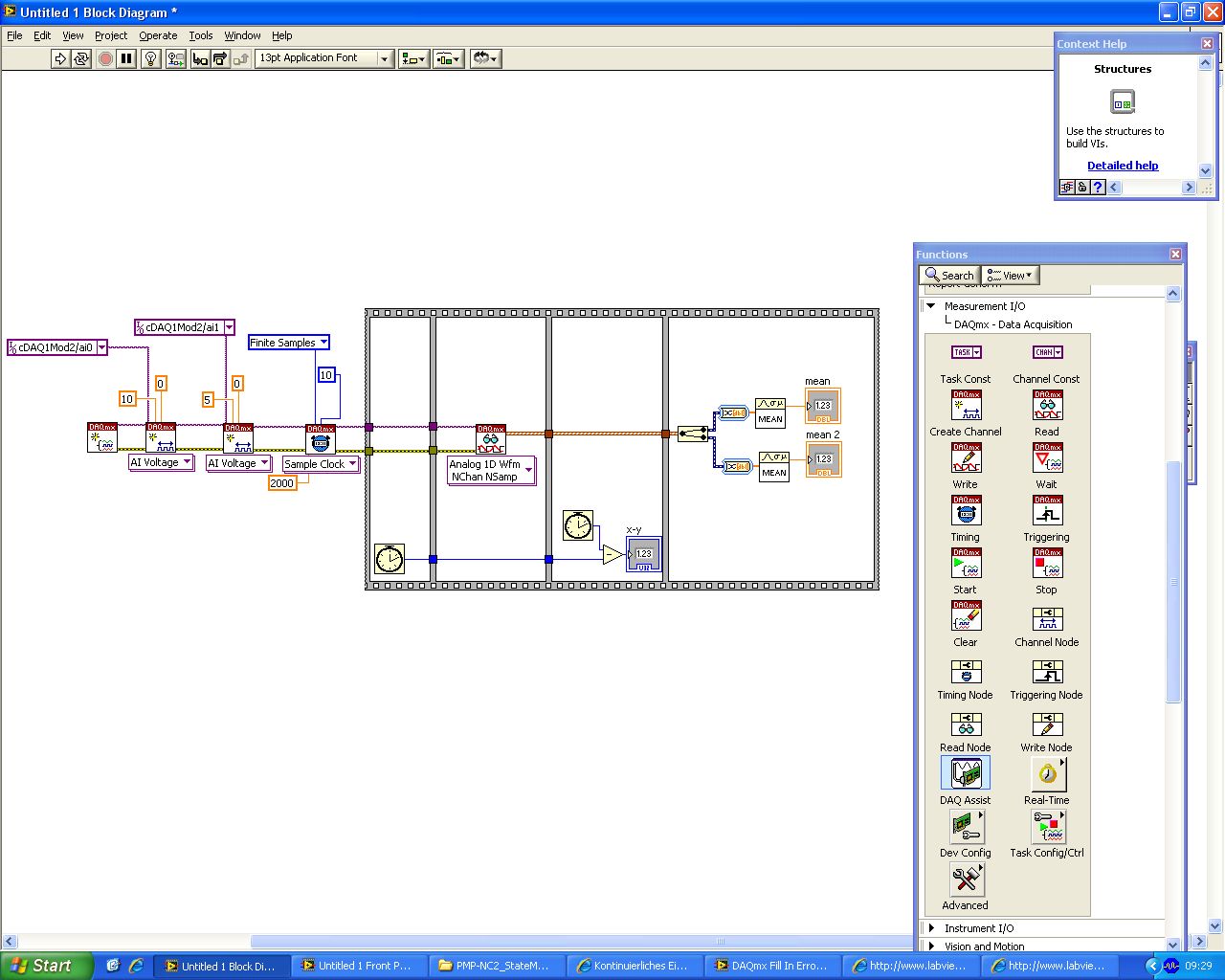Open the View menu
This screenshot has width=1225, height=980.
click(x=73, y=35)
